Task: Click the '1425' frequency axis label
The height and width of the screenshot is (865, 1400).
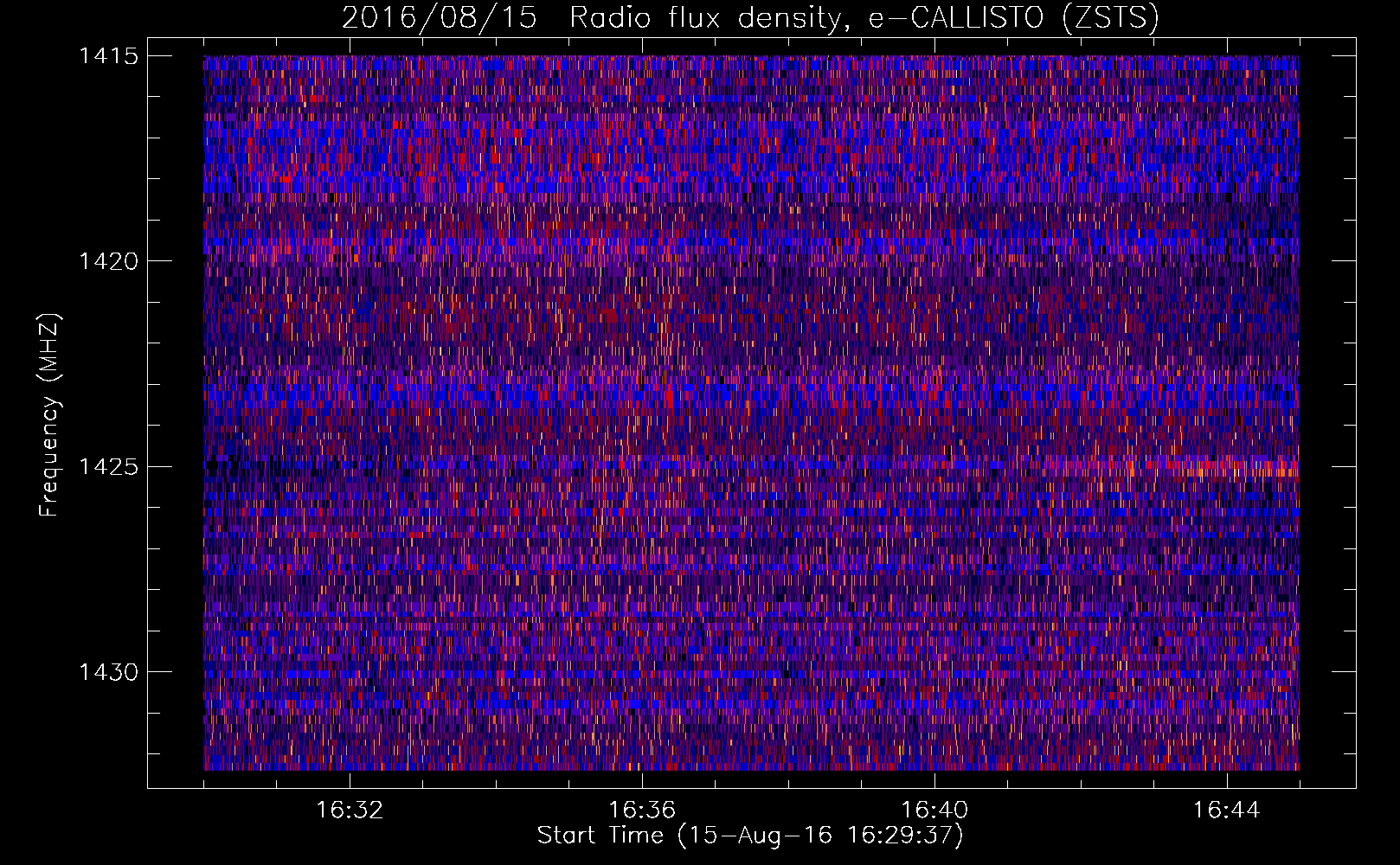Action: (107, 467)
